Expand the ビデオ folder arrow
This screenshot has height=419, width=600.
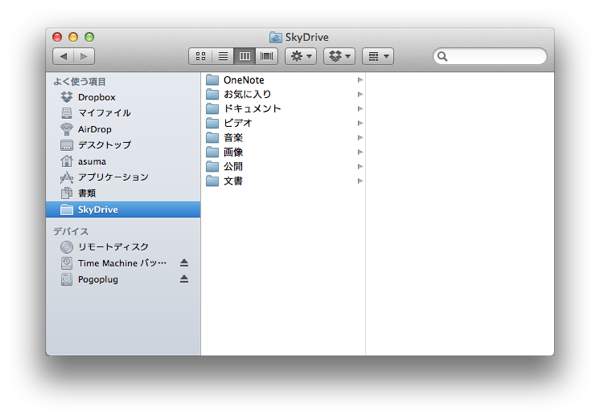click(x=360, y=123)
